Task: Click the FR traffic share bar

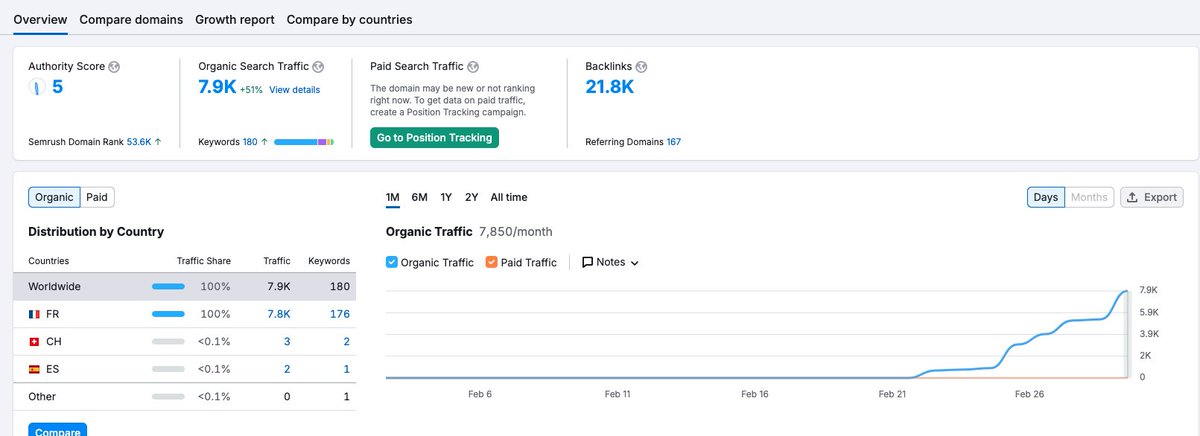Action: pyautogui.click(x=168, y=314)
